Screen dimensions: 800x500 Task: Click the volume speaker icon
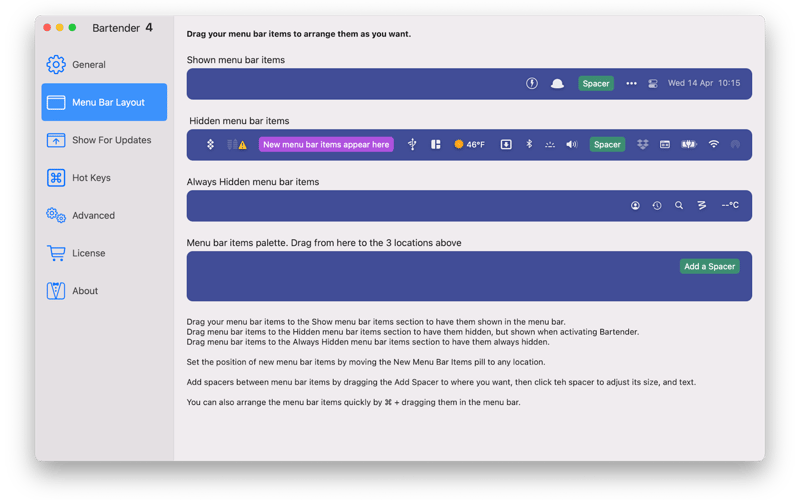[x=571, y=144]
